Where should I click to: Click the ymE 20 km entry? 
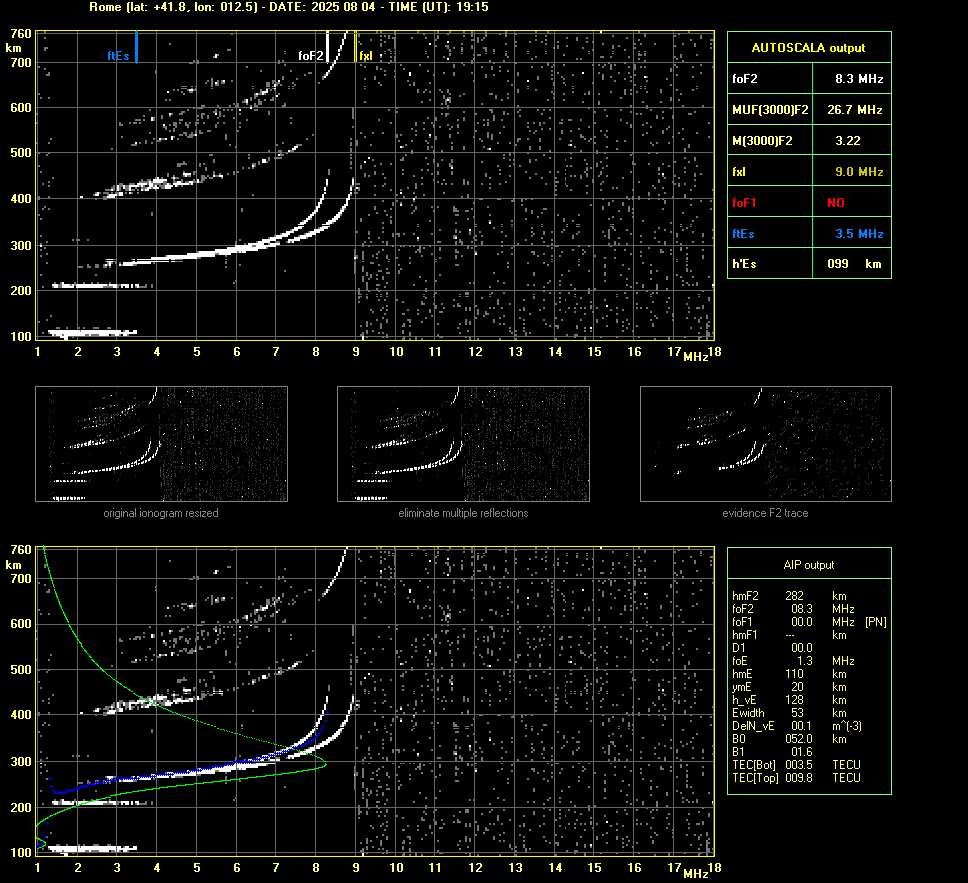pyautogui.click(x=789, y=687)
